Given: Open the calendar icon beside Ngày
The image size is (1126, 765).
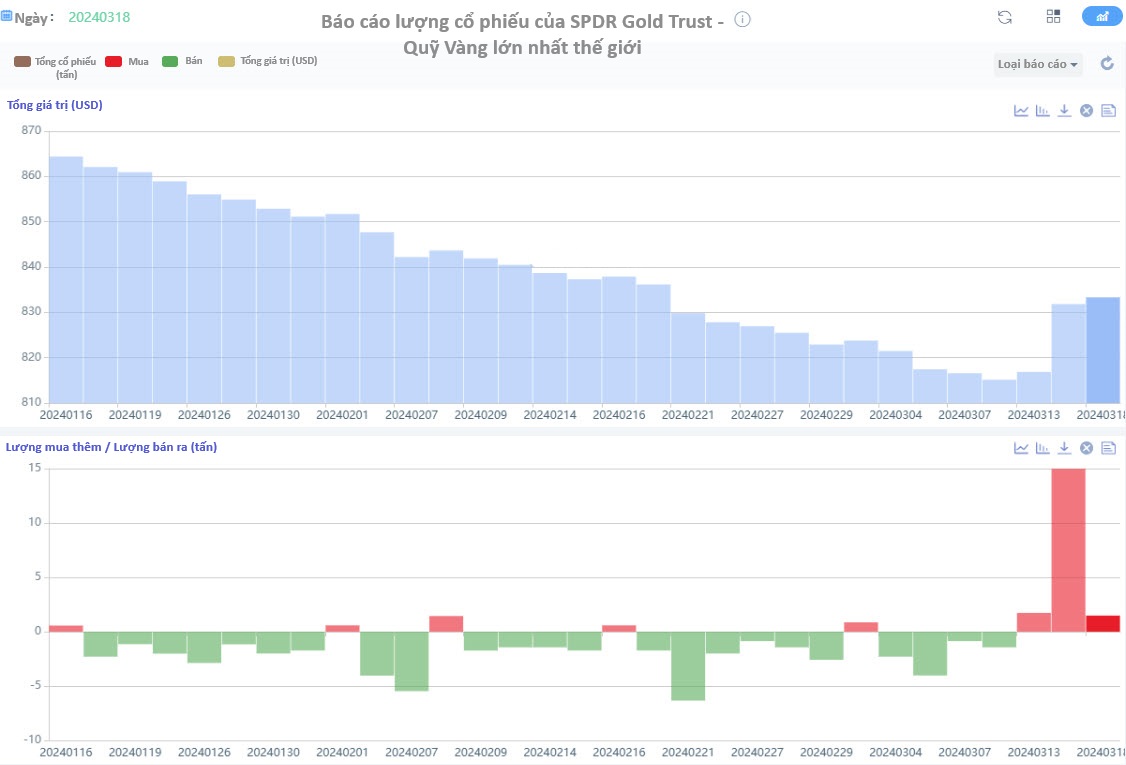Looking at the screenshot, I should click(6, 16).
